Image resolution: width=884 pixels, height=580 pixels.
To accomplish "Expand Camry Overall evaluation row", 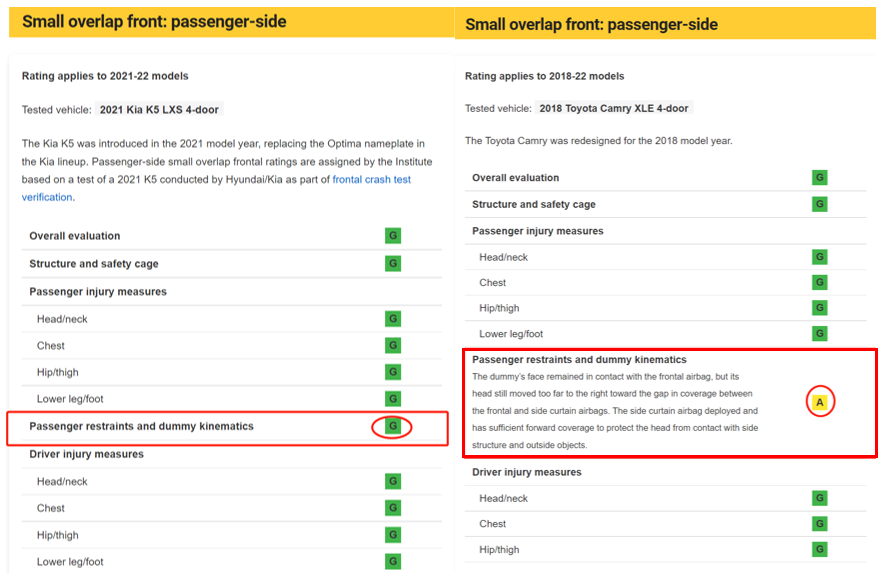I will pyautogui.click(x=665, y=178).
